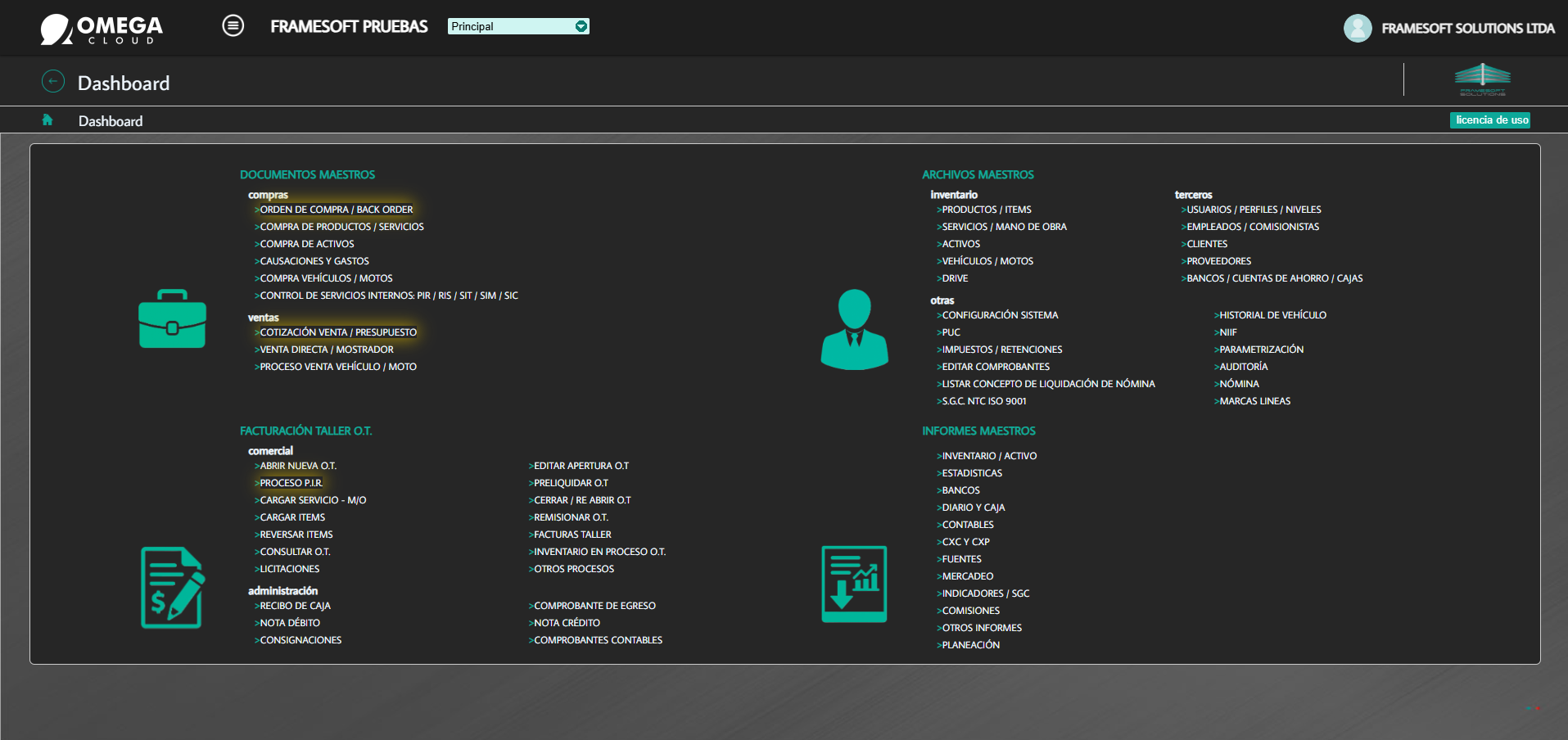Open Consultar O.T.
This screenshot has width=1568, height=740.
click(x=295, y=552)
